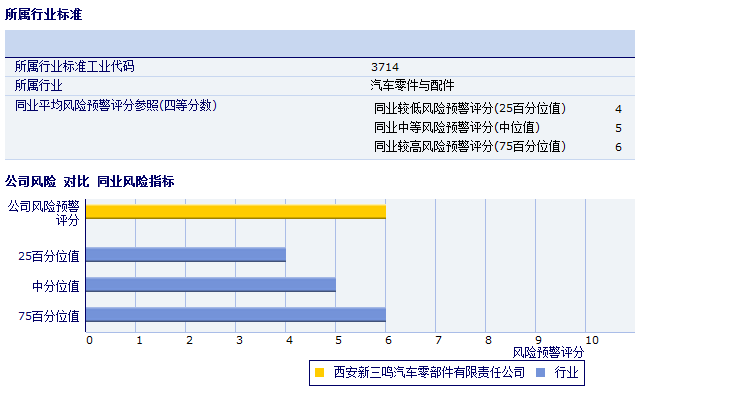Click the 同业较高风险预警评分(75百分位值) row
The image size is (746, 394).
click(498, 147)
